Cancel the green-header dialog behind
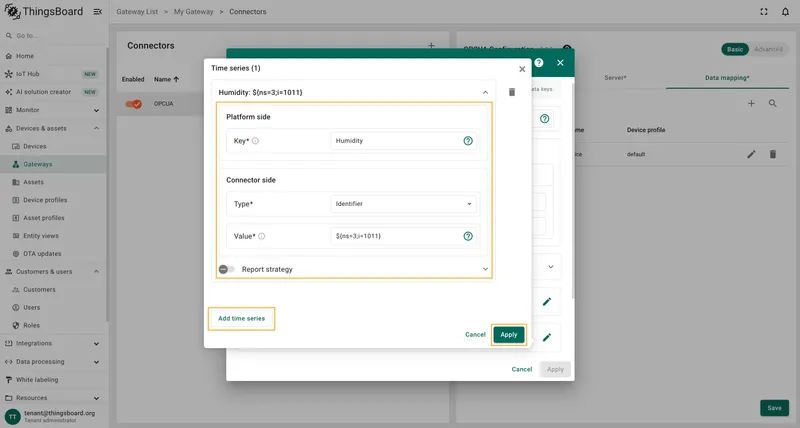Viewport: 800px width, 428px height. click(x=521, y=369)
